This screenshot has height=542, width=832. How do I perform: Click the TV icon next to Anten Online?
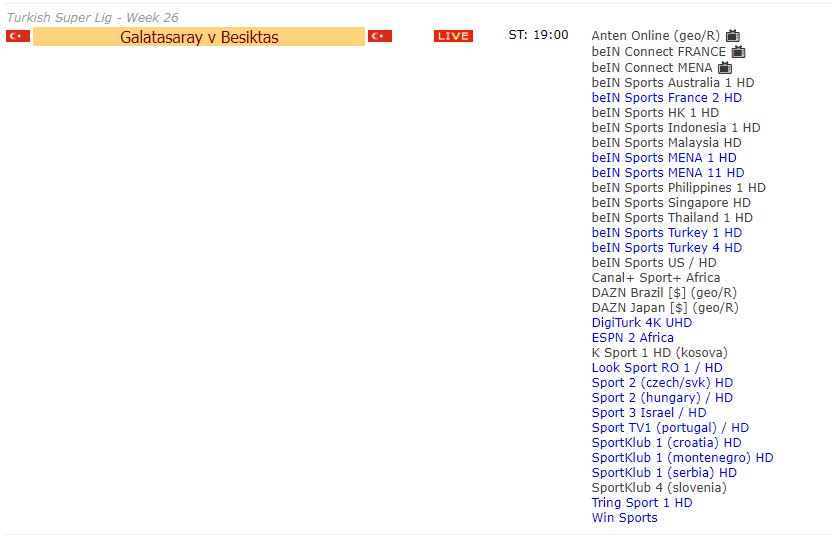733,36
